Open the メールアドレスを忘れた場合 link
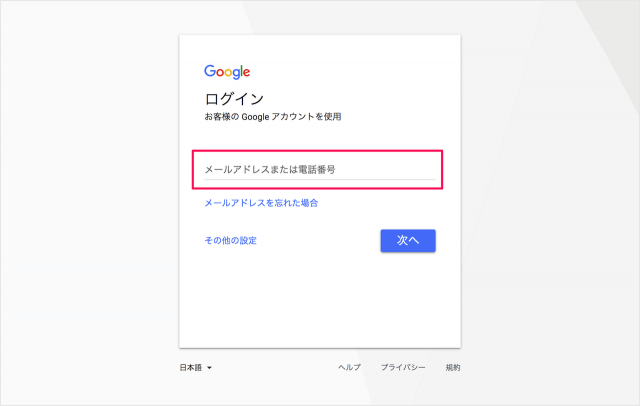 pos(261,203)
